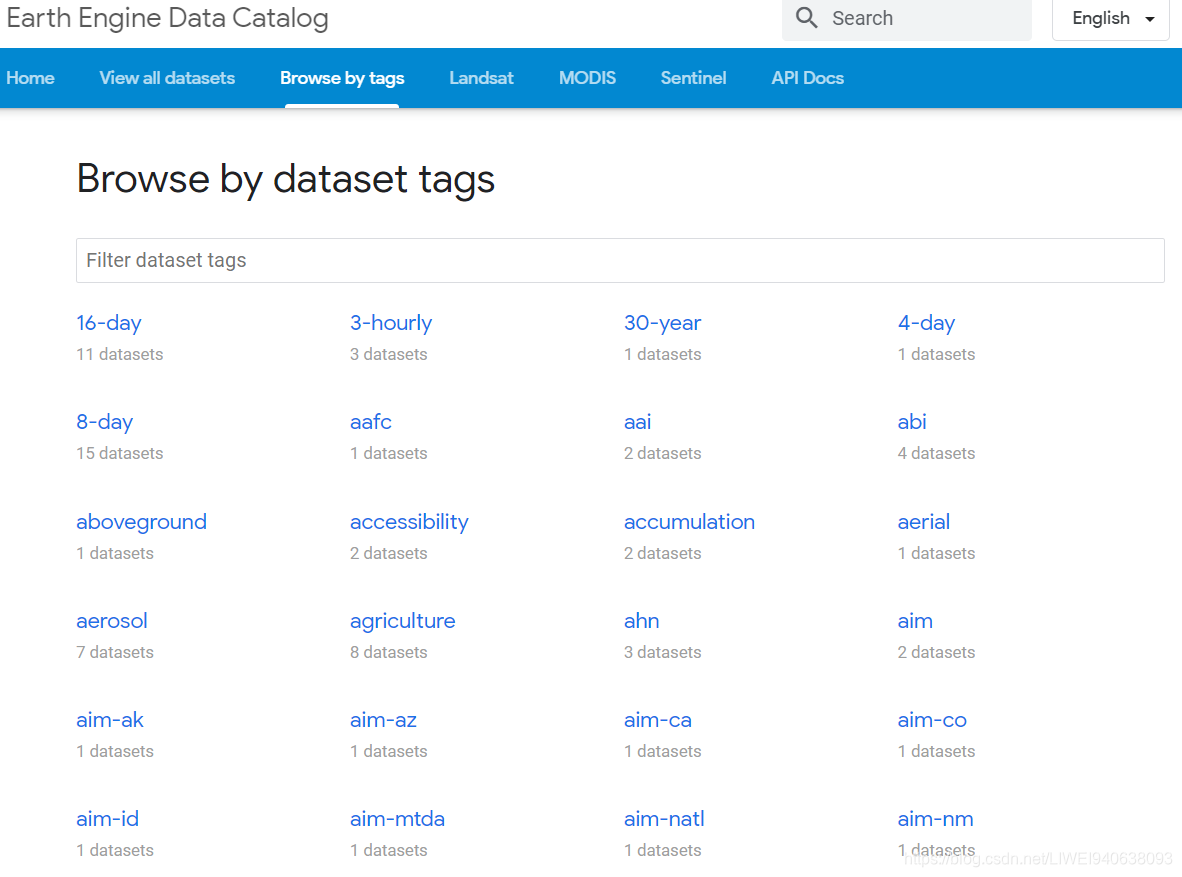Open the API Docs tab

tap(807, 78)
